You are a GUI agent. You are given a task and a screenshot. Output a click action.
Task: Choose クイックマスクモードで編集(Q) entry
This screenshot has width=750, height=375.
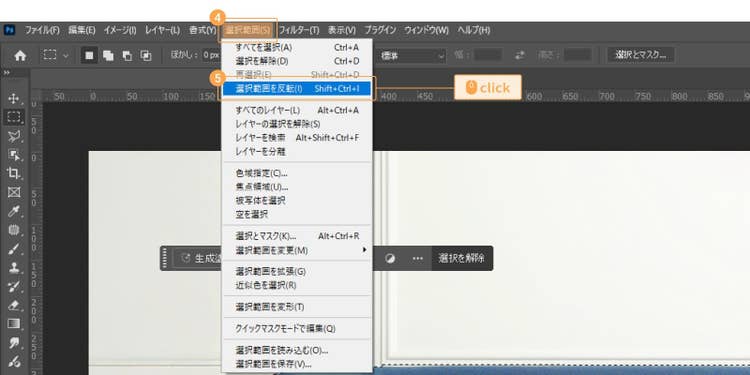click(x=297, y=329)
